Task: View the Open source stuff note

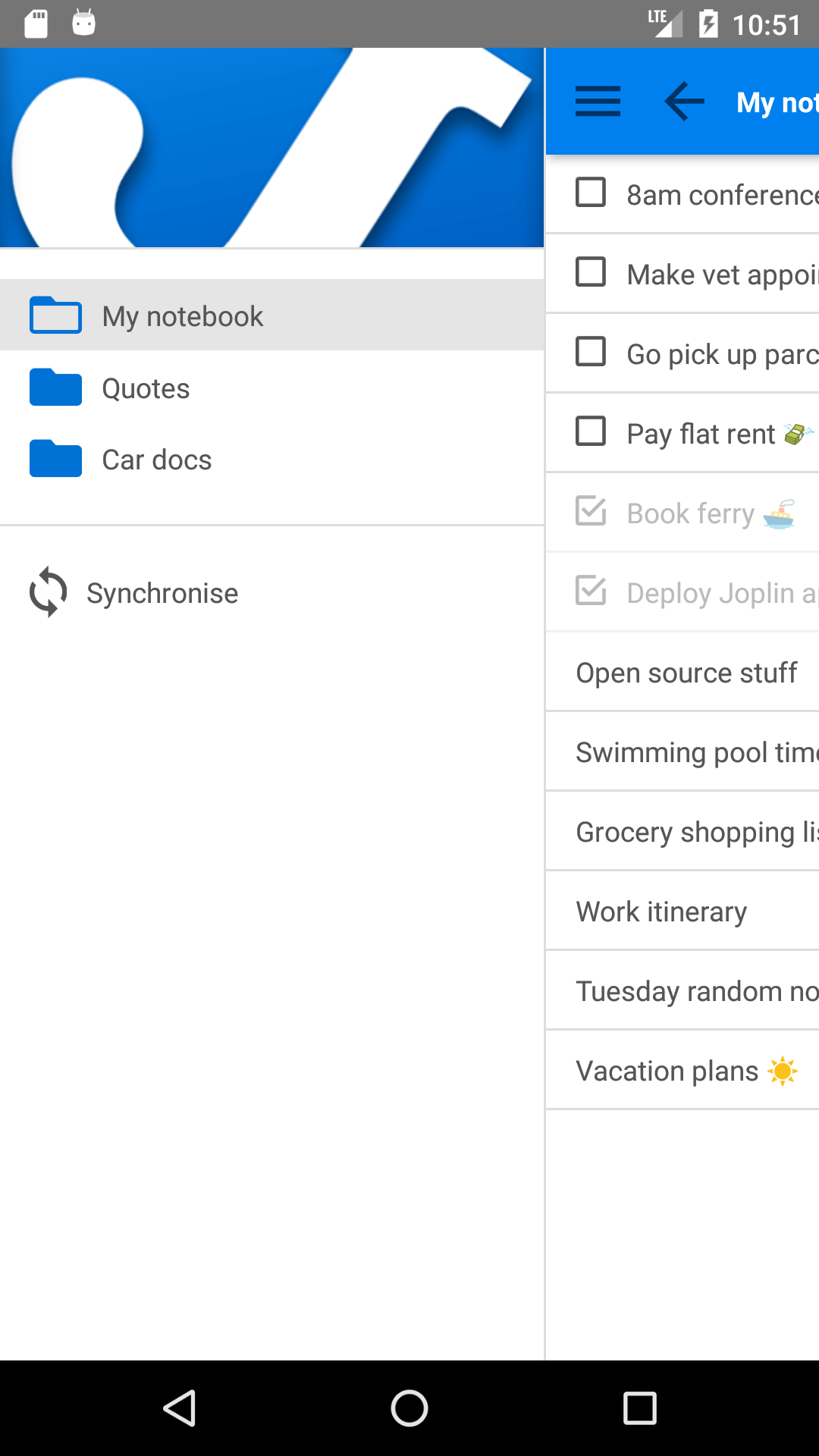Action: 686,673
